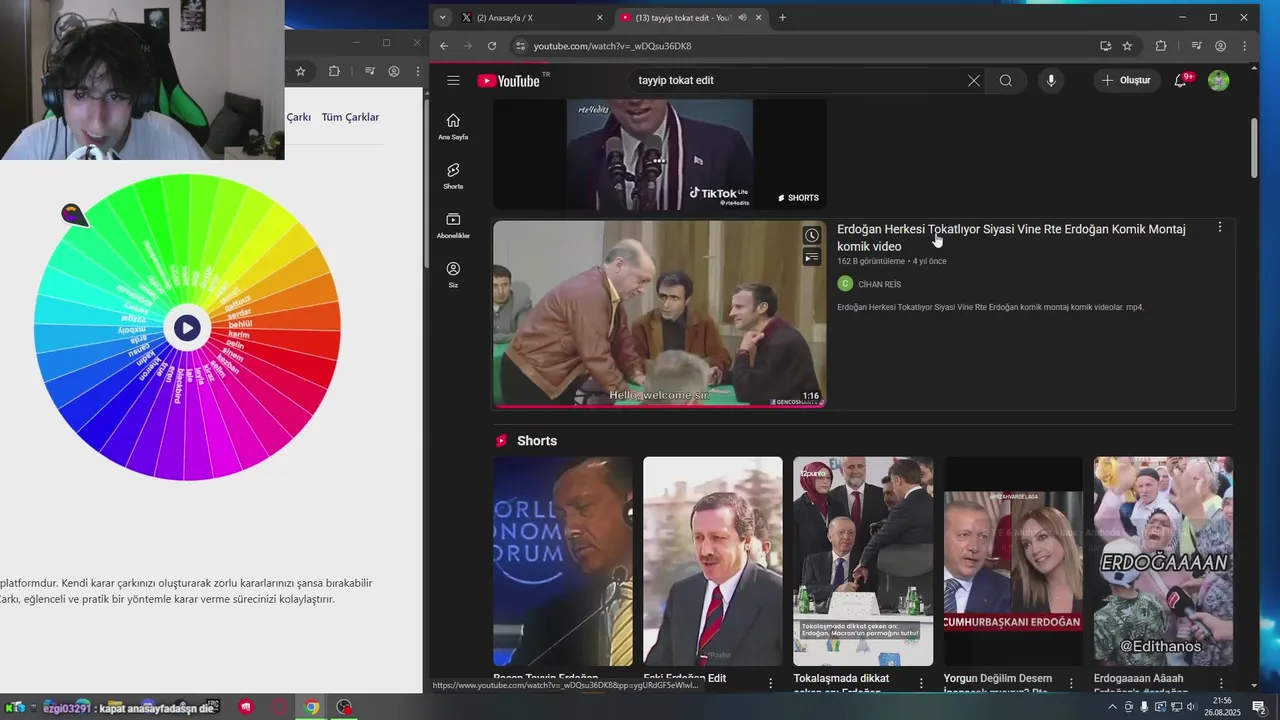Screen dimensions: 1280x720
Task: Open Chrome from the Windows taskbar
Action: (312, 707)
